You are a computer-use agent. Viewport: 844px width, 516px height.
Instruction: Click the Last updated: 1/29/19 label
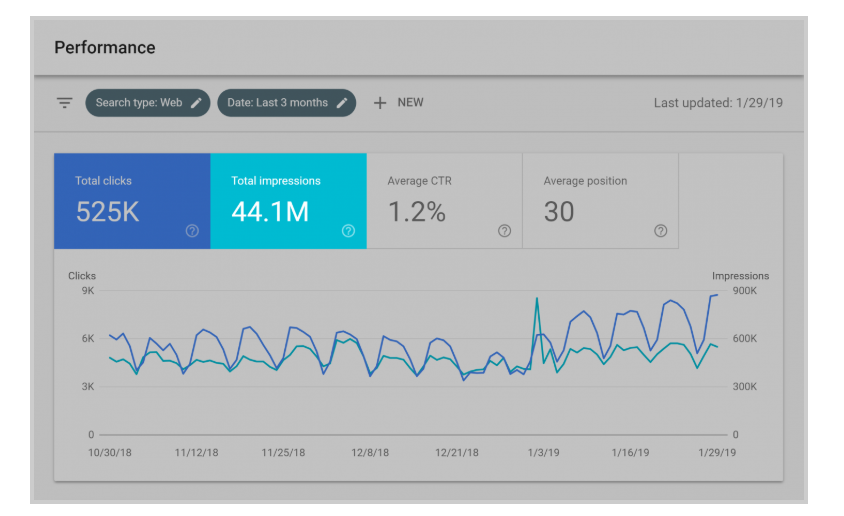(718, 103)
